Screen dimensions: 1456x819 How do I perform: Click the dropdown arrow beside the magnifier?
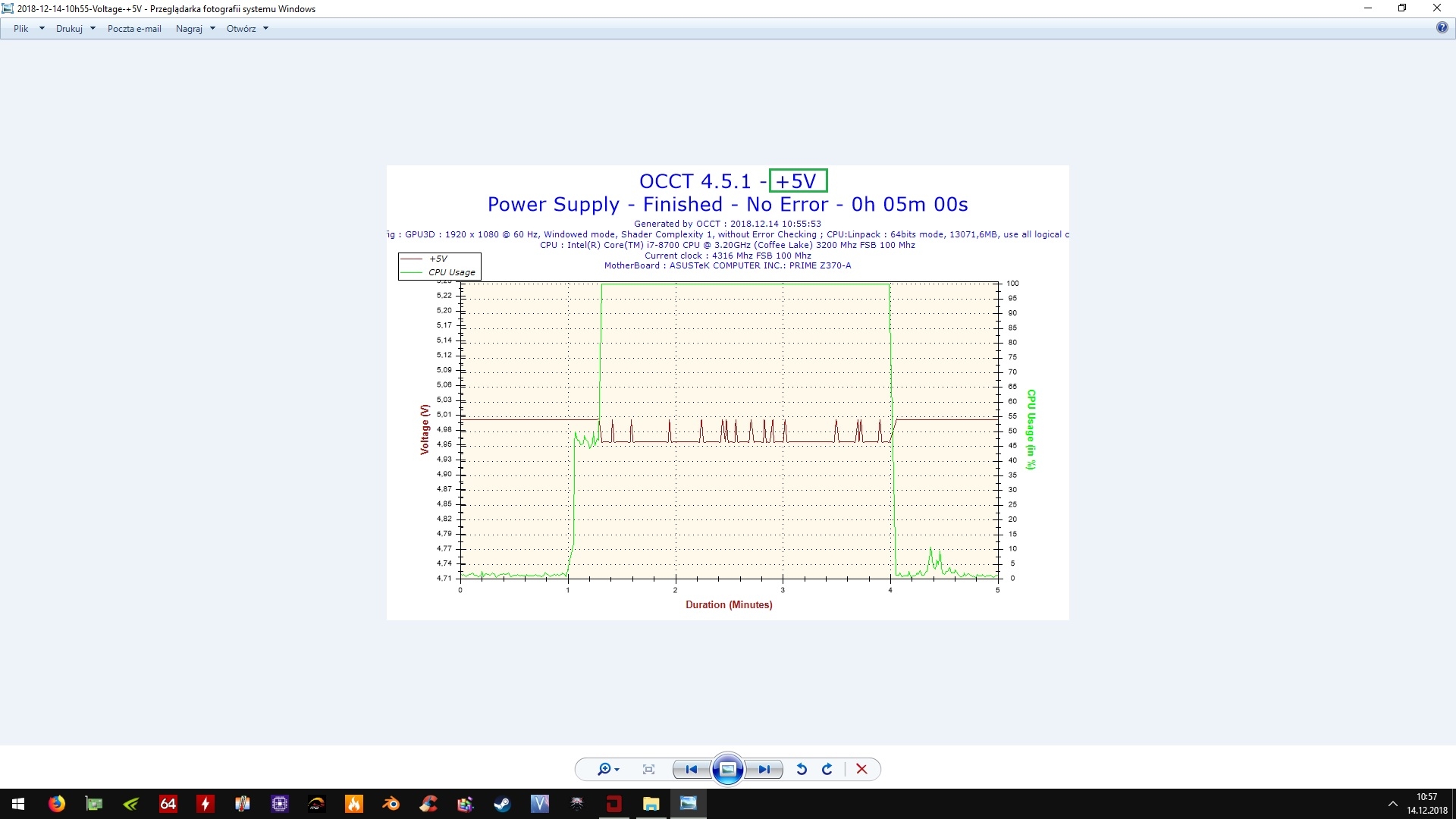[617, 770]
